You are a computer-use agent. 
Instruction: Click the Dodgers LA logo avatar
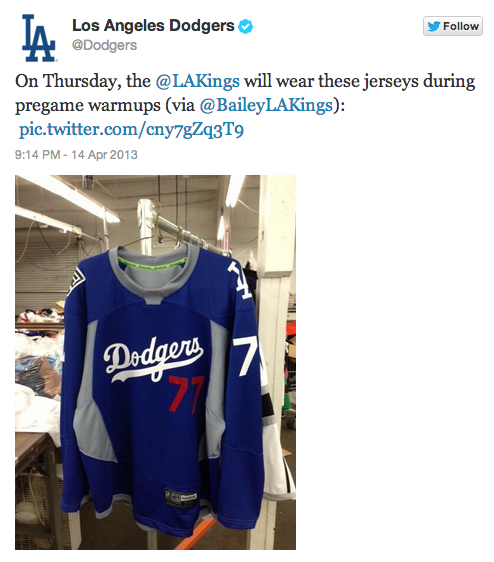[x=39, y=38]
